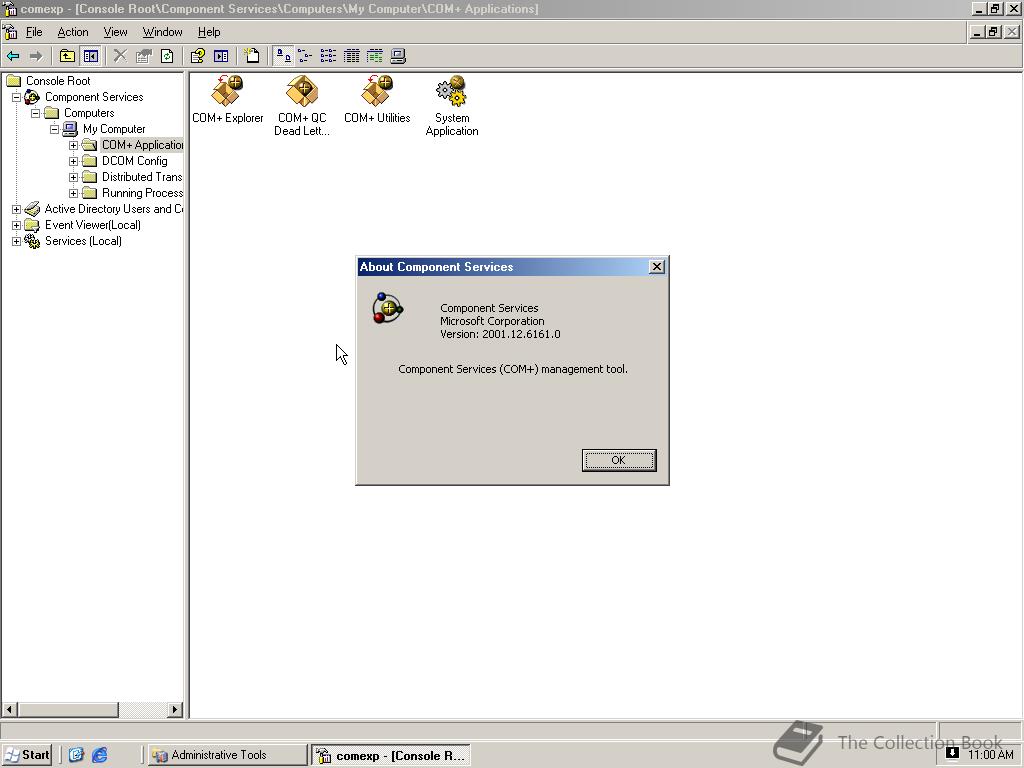The width and height of the screenshot is (1024, 768).
Task: Switch to Status view toolbar icon
Action: tap(375, 56)
